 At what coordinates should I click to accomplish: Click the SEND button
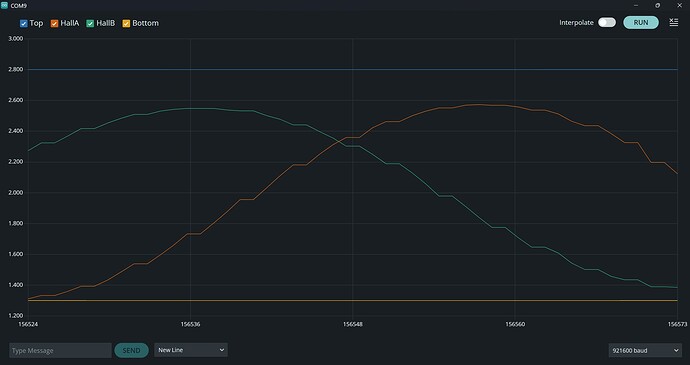pyautogui.click(x=131, y=350)
